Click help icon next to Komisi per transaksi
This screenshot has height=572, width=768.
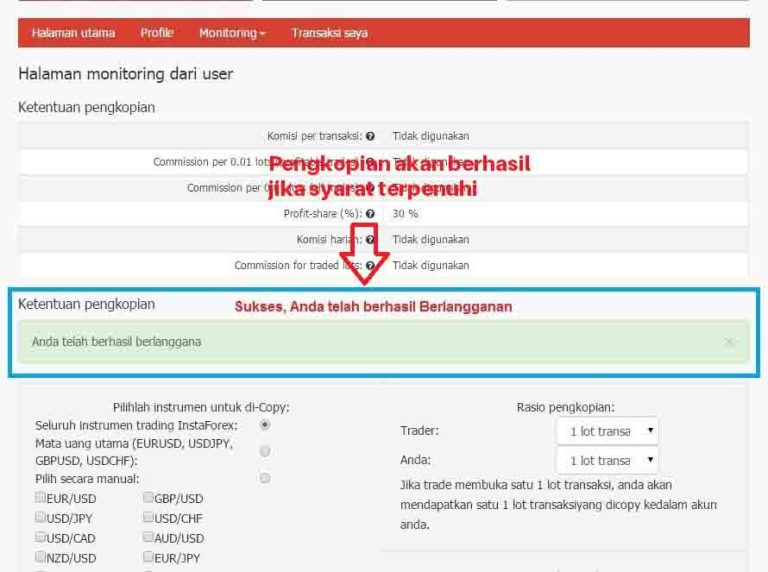(370, 136)
